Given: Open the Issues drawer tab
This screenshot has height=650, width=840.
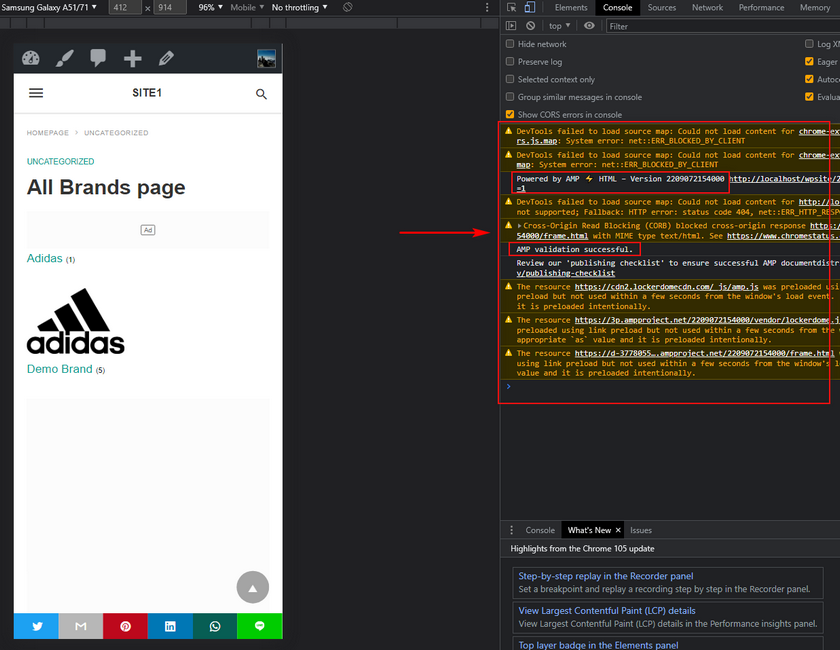Looking at the screenshot, I should pyautogui.click(x=641, y=530).
